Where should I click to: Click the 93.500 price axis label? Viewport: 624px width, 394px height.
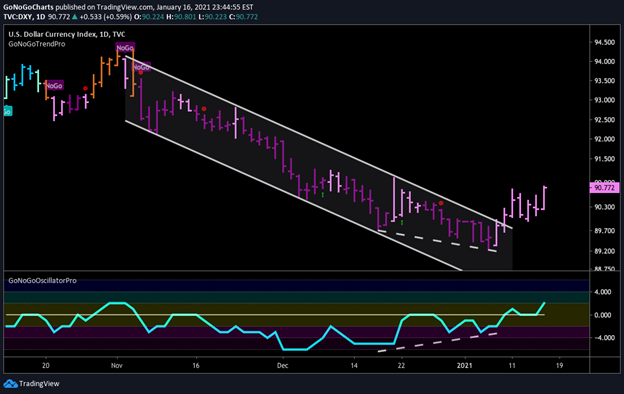coord(604,81)
